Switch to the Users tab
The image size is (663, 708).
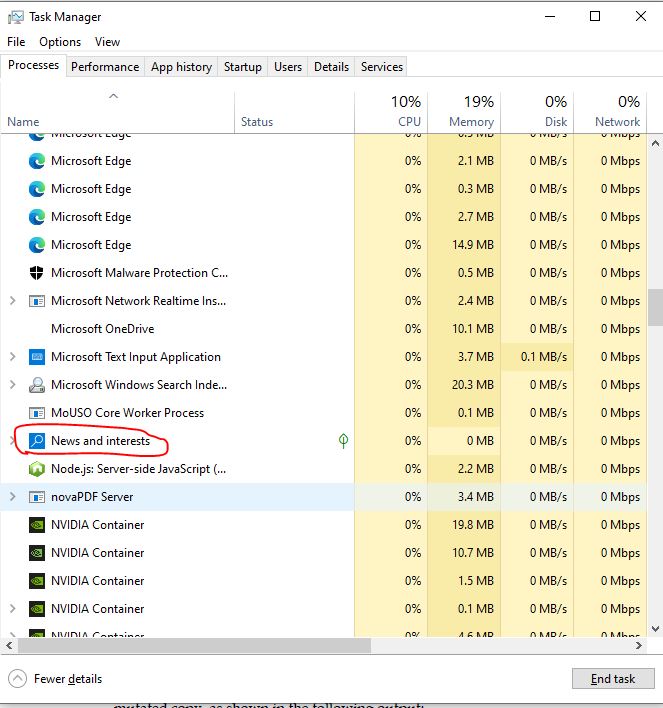point(288,67)
